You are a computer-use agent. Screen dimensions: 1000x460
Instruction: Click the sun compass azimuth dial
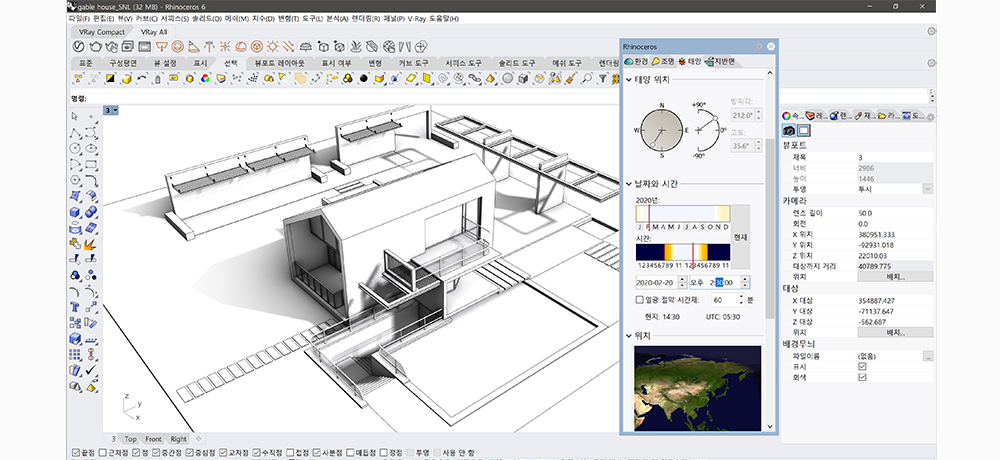coord(661,130)
